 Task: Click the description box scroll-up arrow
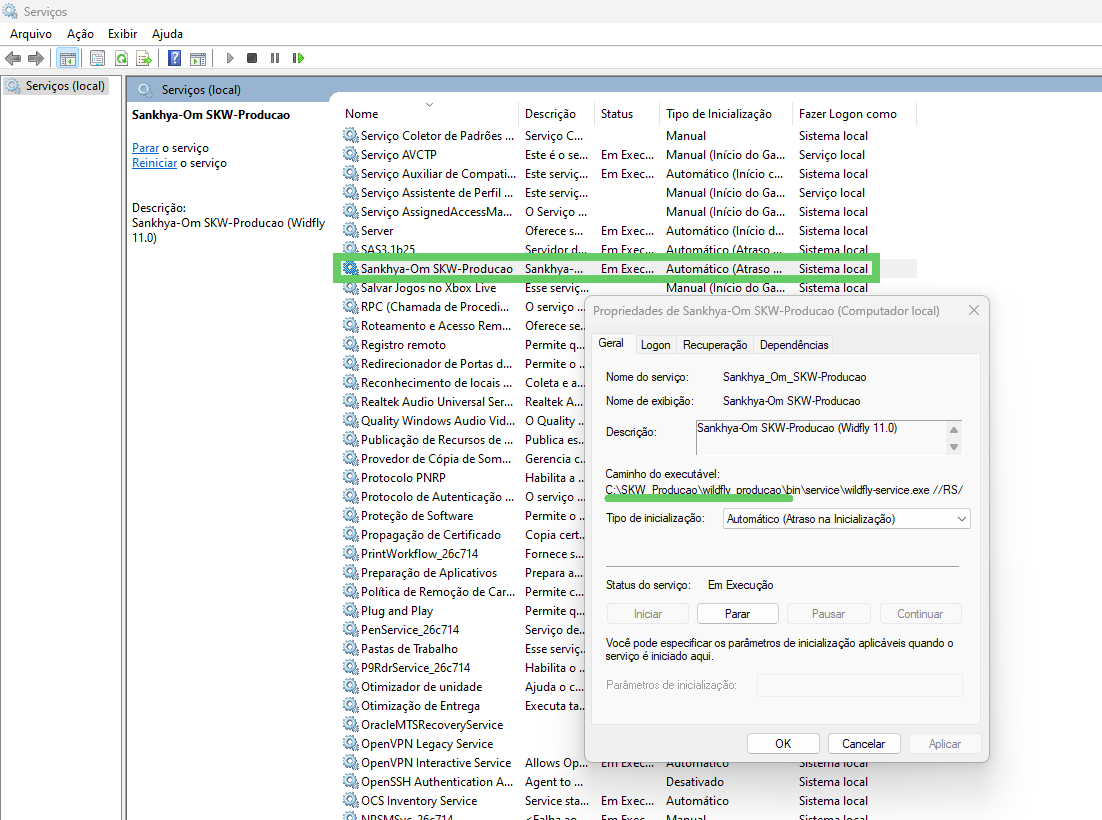954,430
